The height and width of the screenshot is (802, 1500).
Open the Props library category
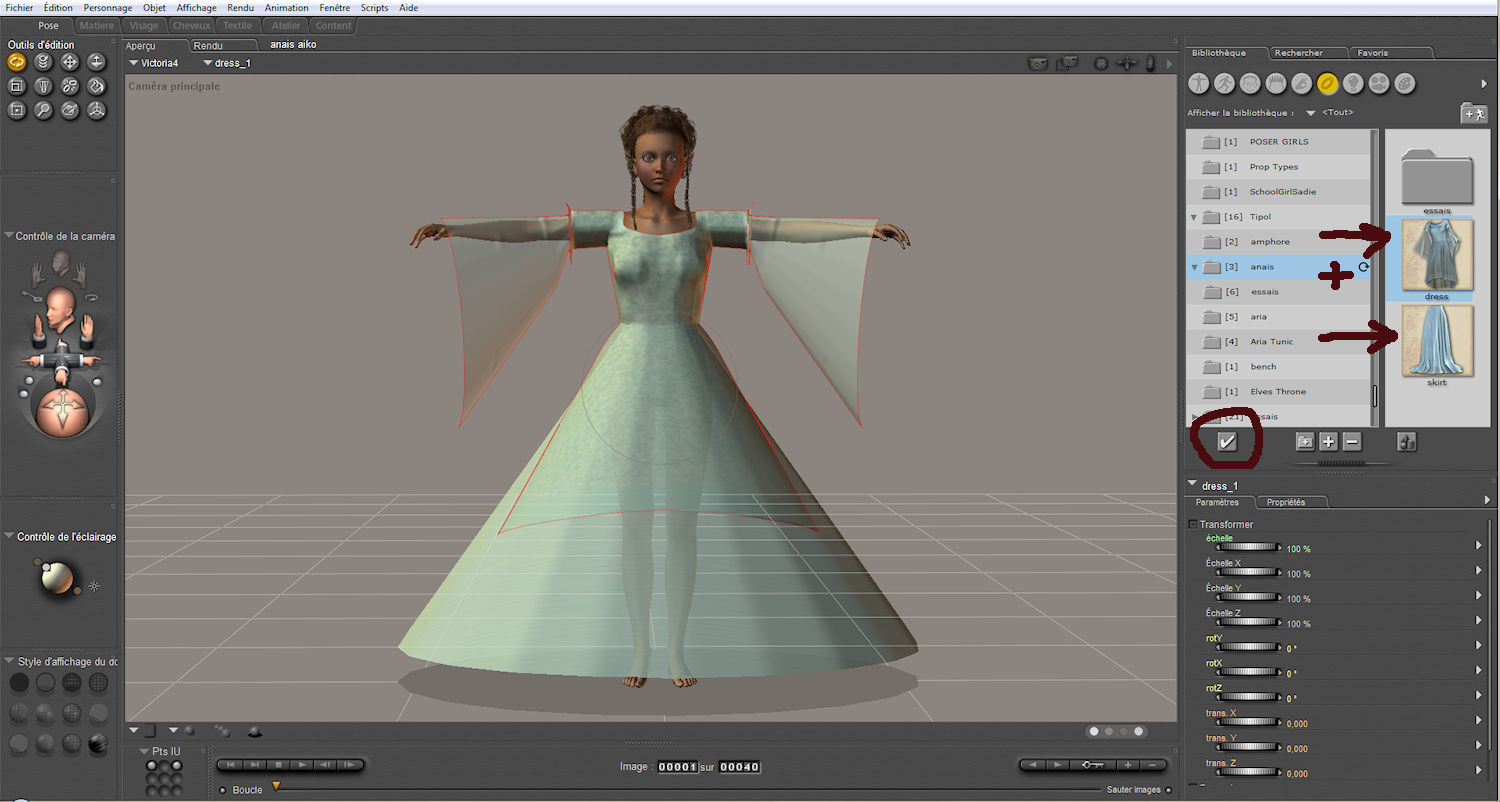(1327, 83)
